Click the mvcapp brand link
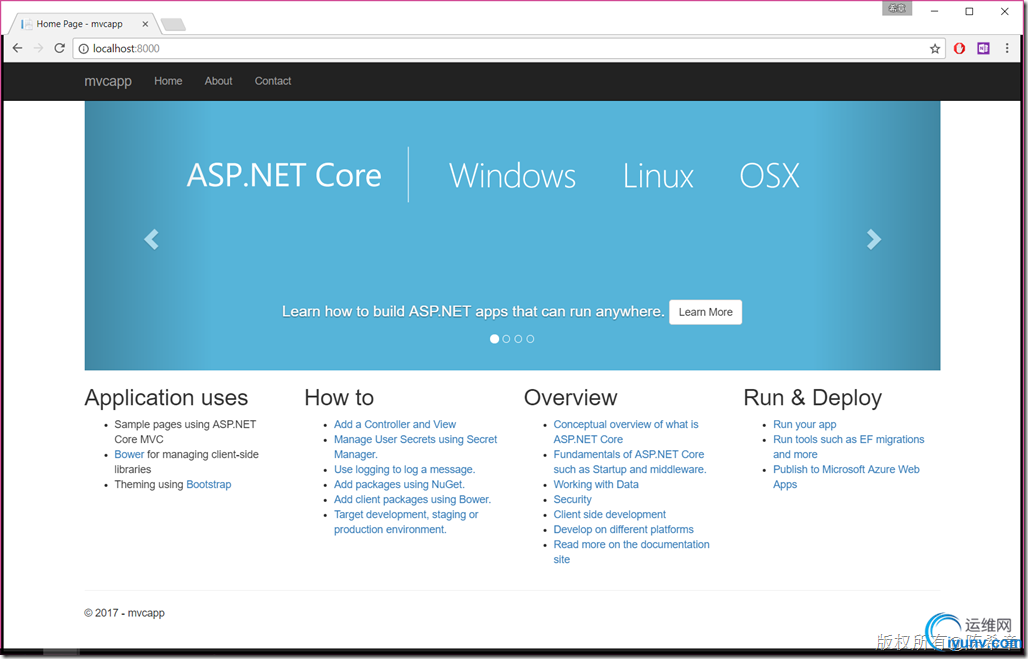The image size is (1028, 659). (x=108, y=81)
